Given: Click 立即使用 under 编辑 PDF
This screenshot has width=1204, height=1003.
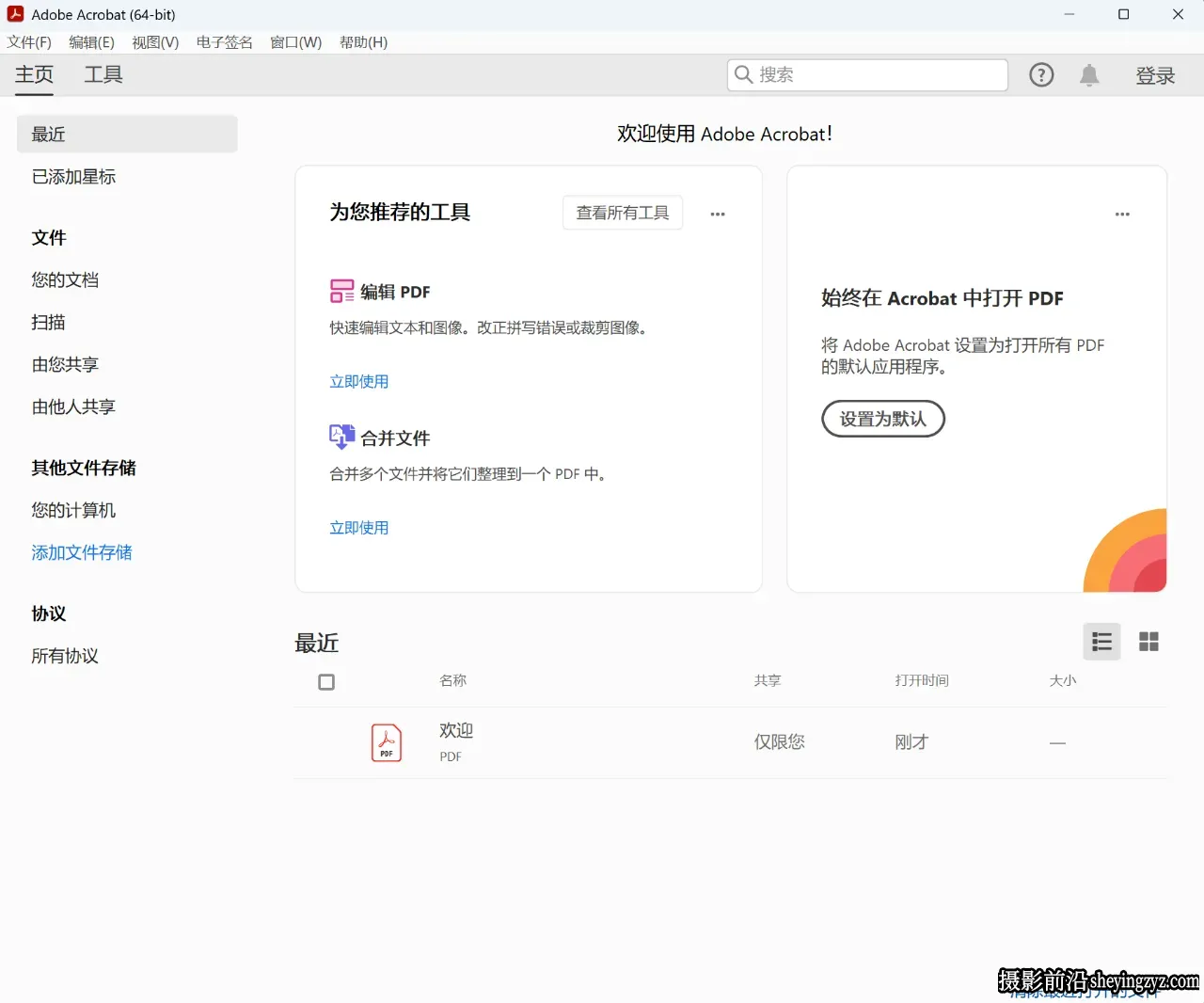Looking at the screenshot, I should (358, 381).
